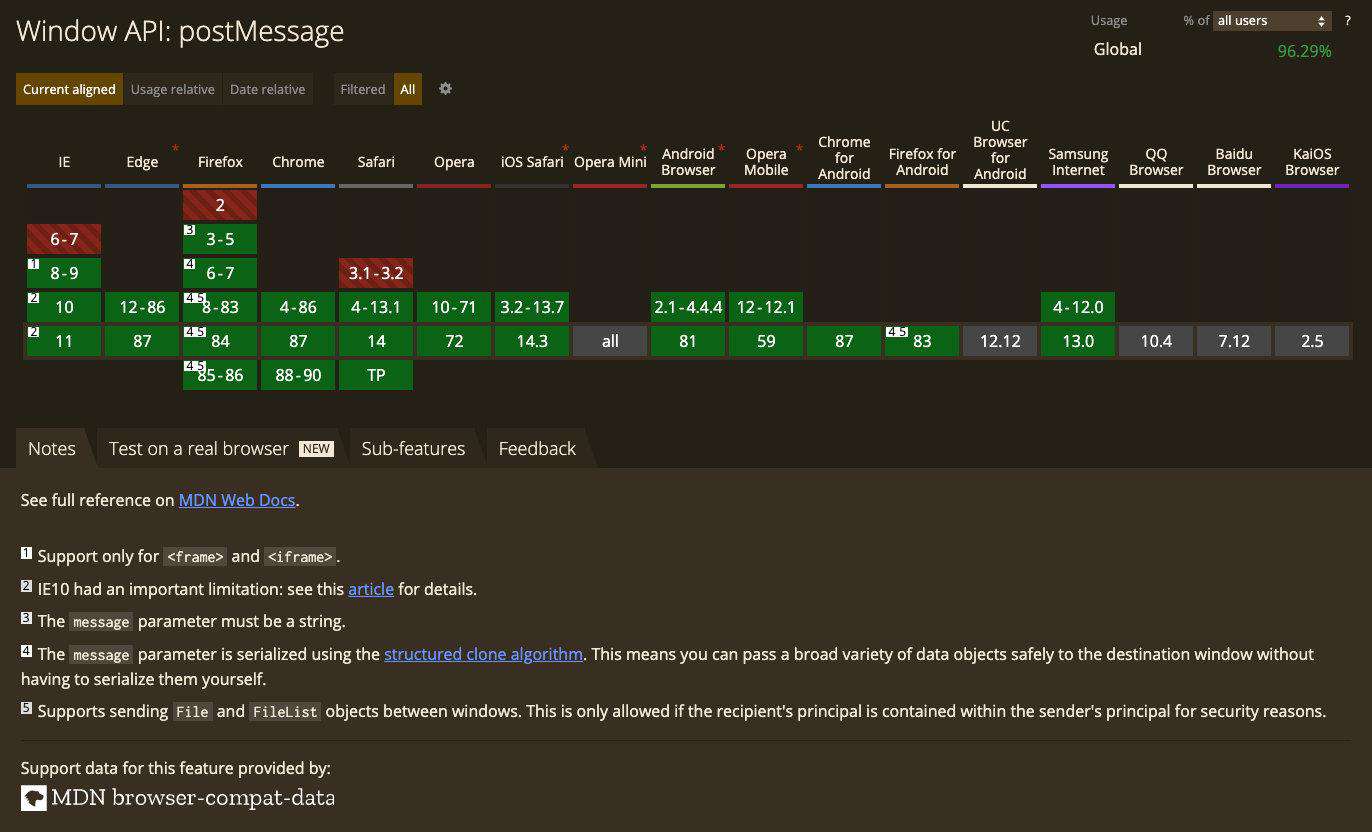
Task: Toggle the Filtered browsers option
Action: (362, 89)
